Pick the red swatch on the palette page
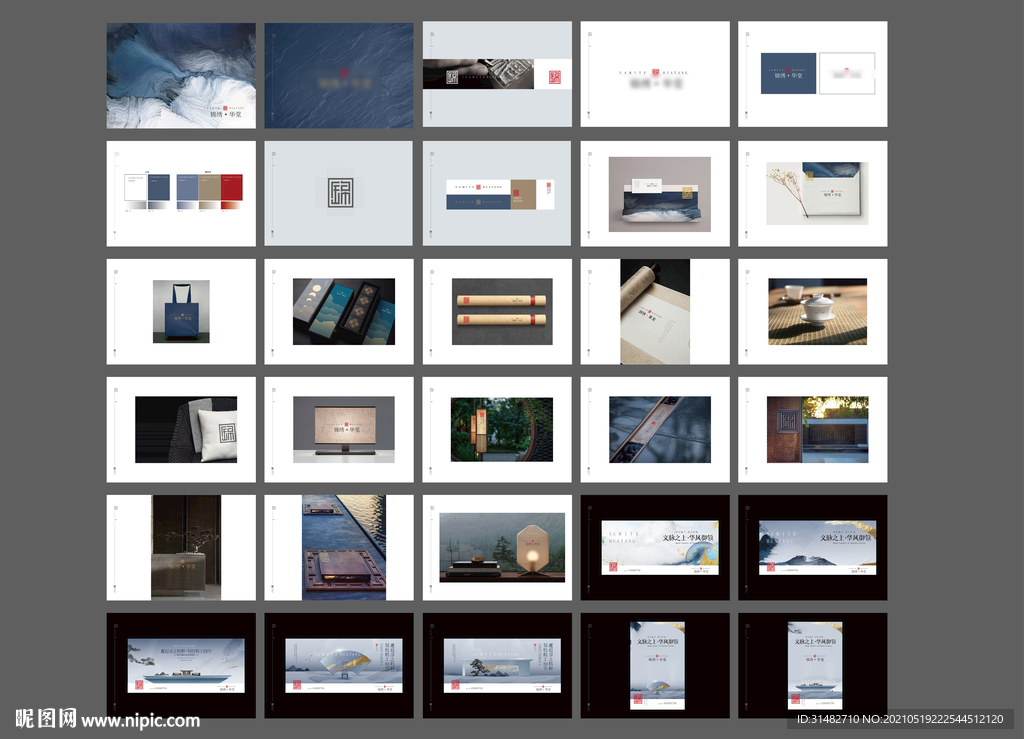This screenshot has height=739, width=1024. coord(231,187)
